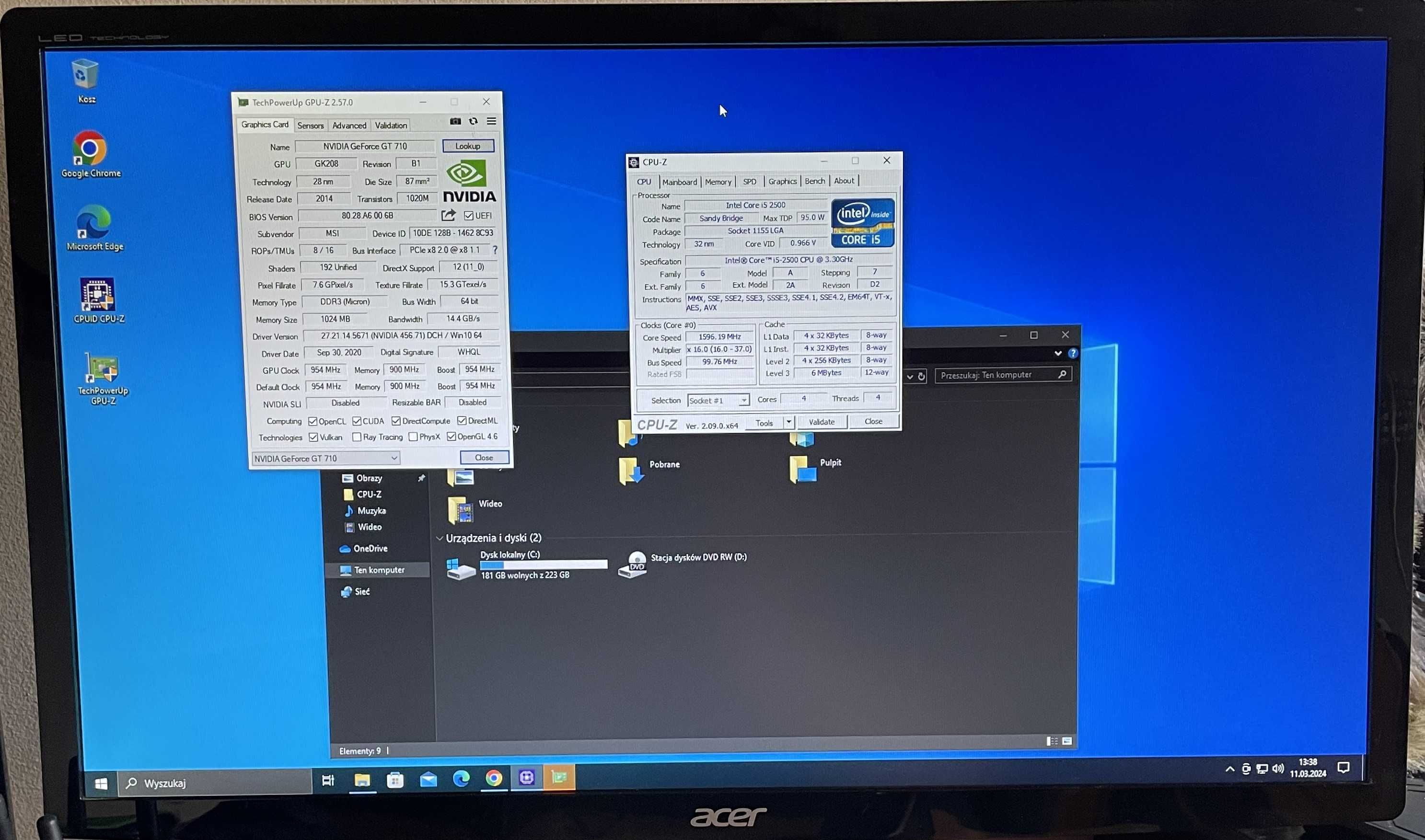The image size is (1425, 840).
Task: Open GPU-Z hamburger menu icon
Action: [x=491, y=121]
